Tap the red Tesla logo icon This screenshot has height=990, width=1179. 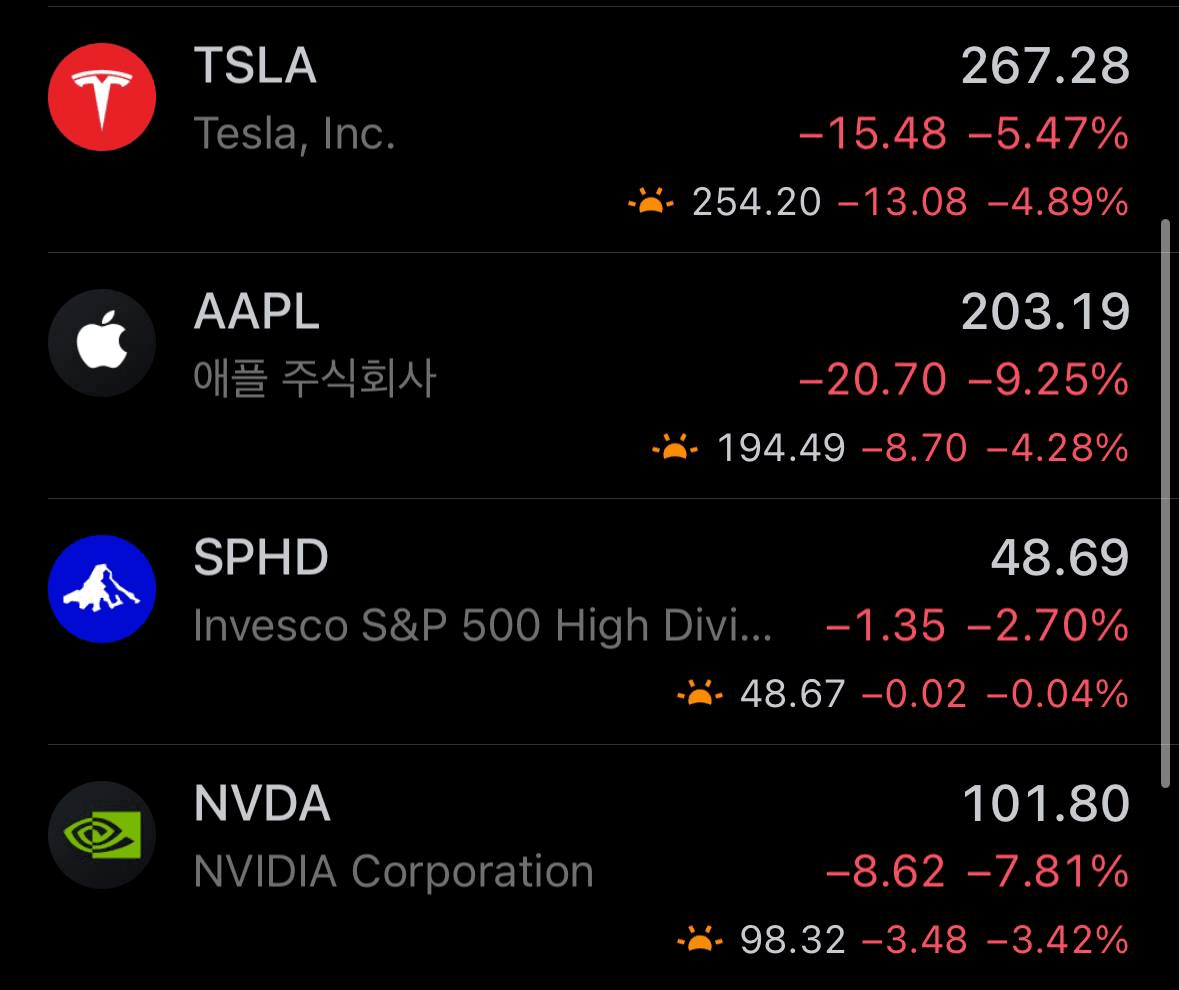tap(102, 97)
